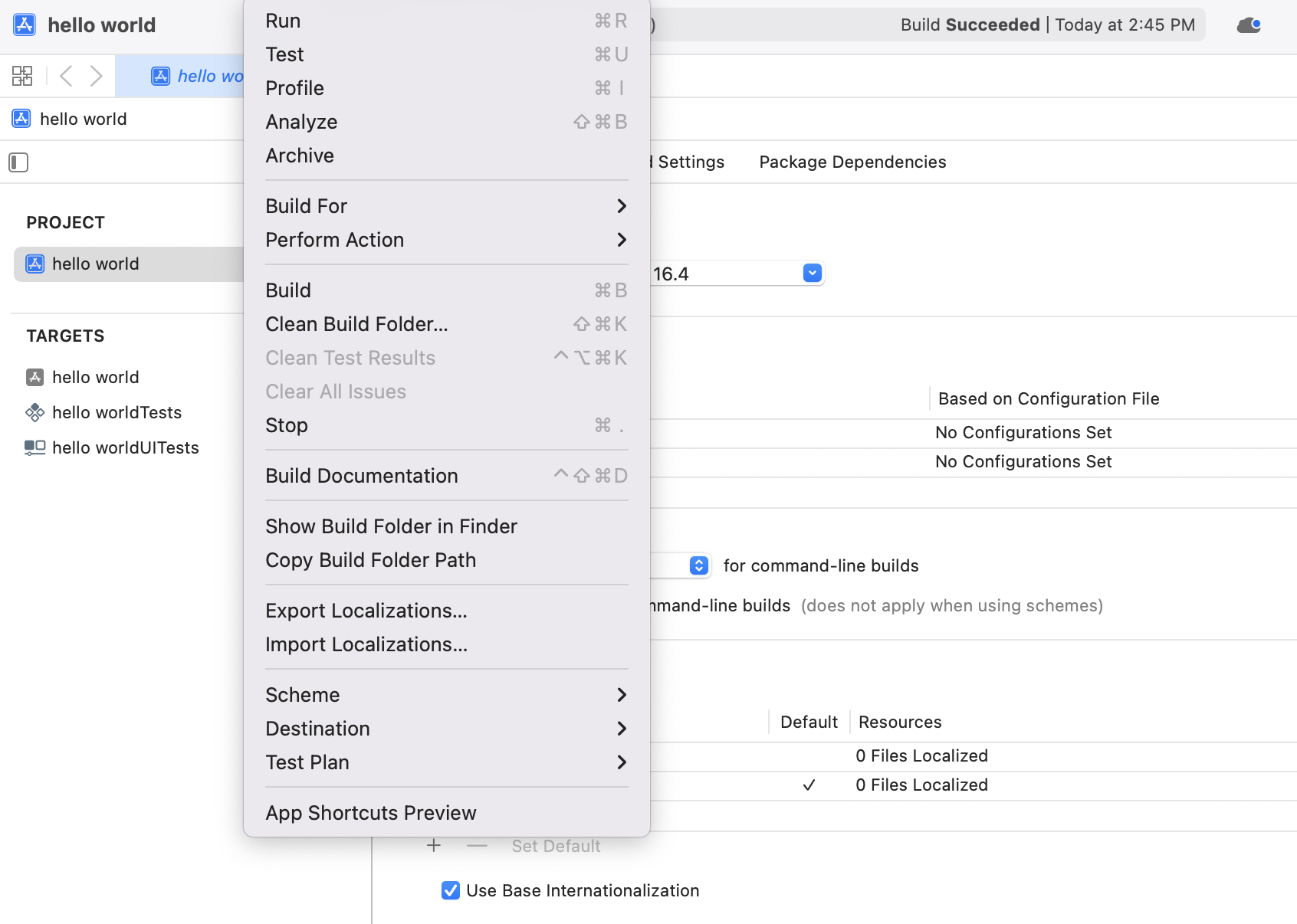1297x924 pixels.
Task: Click first No Configurations Set cell
Action: [x=1023, y=433]
